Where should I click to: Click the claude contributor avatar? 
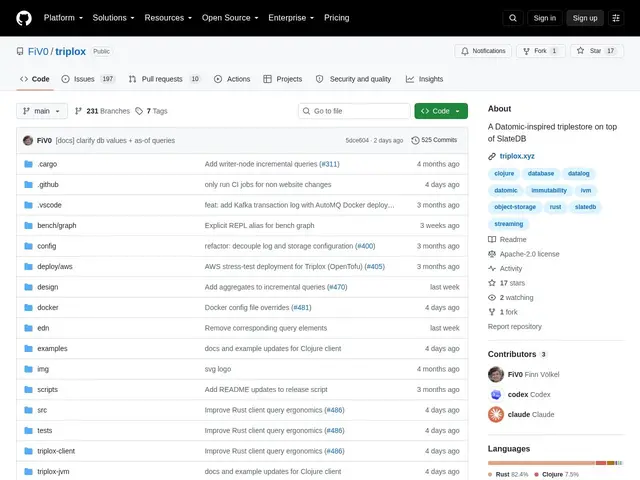click(496, 414)
